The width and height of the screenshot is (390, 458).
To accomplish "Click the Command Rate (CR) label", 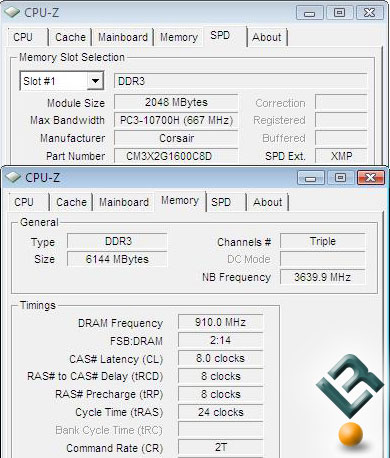I will click(x=115, y=448).
